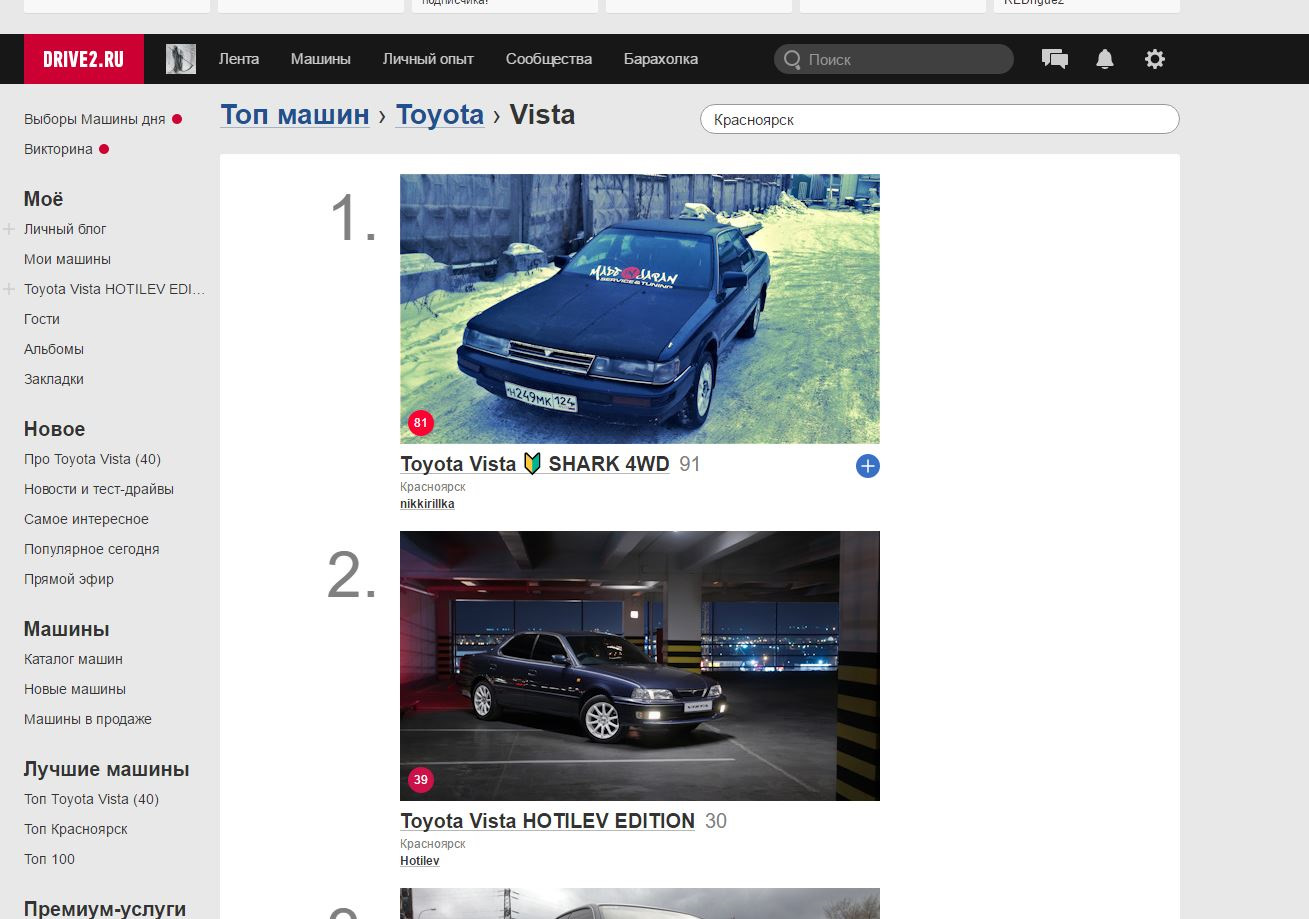The width and height of the screenshot is (1309, 919).
Task: Open Toyota Vista HOTILEV EDI… sidebar link
Action: coord(115,289)
